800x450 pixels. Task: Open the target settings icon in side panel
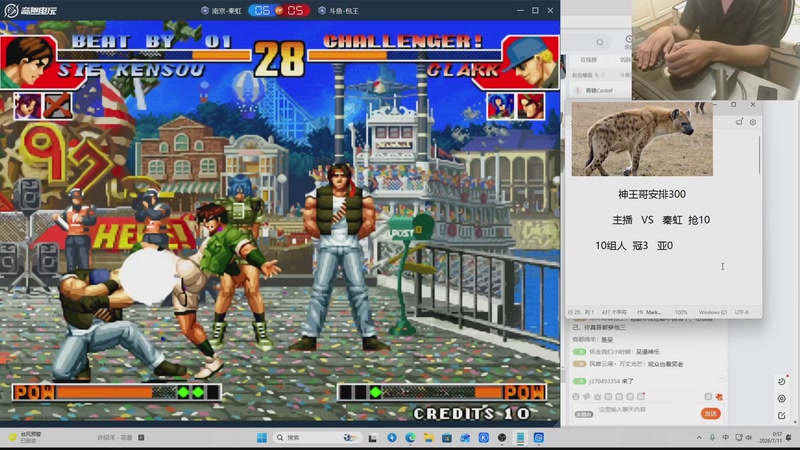(x=782, y=398)
